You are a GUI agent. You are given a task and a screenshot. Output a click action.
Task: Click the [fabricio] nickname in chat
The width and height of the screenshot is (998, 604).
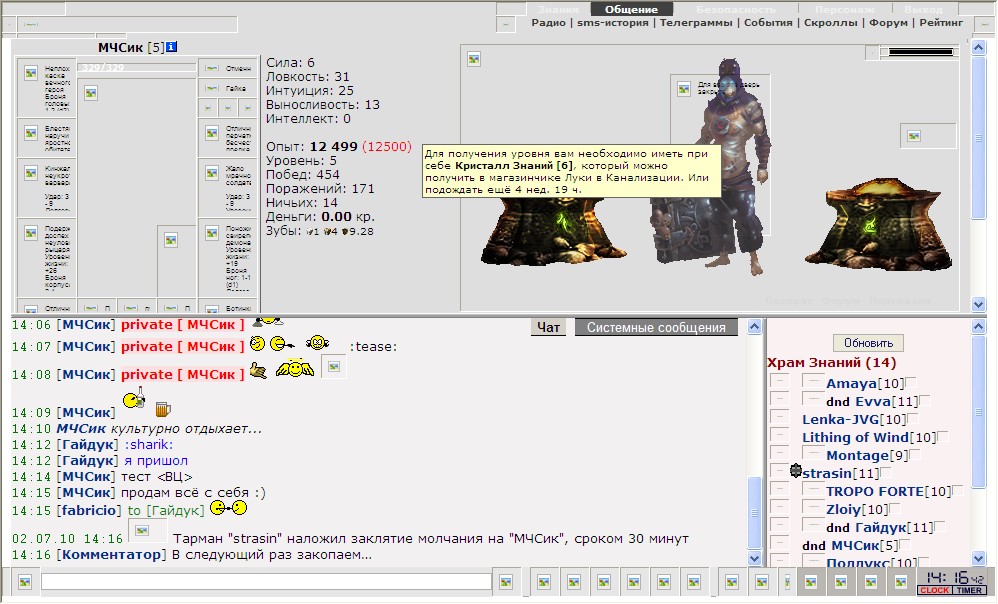click(88, 510)
